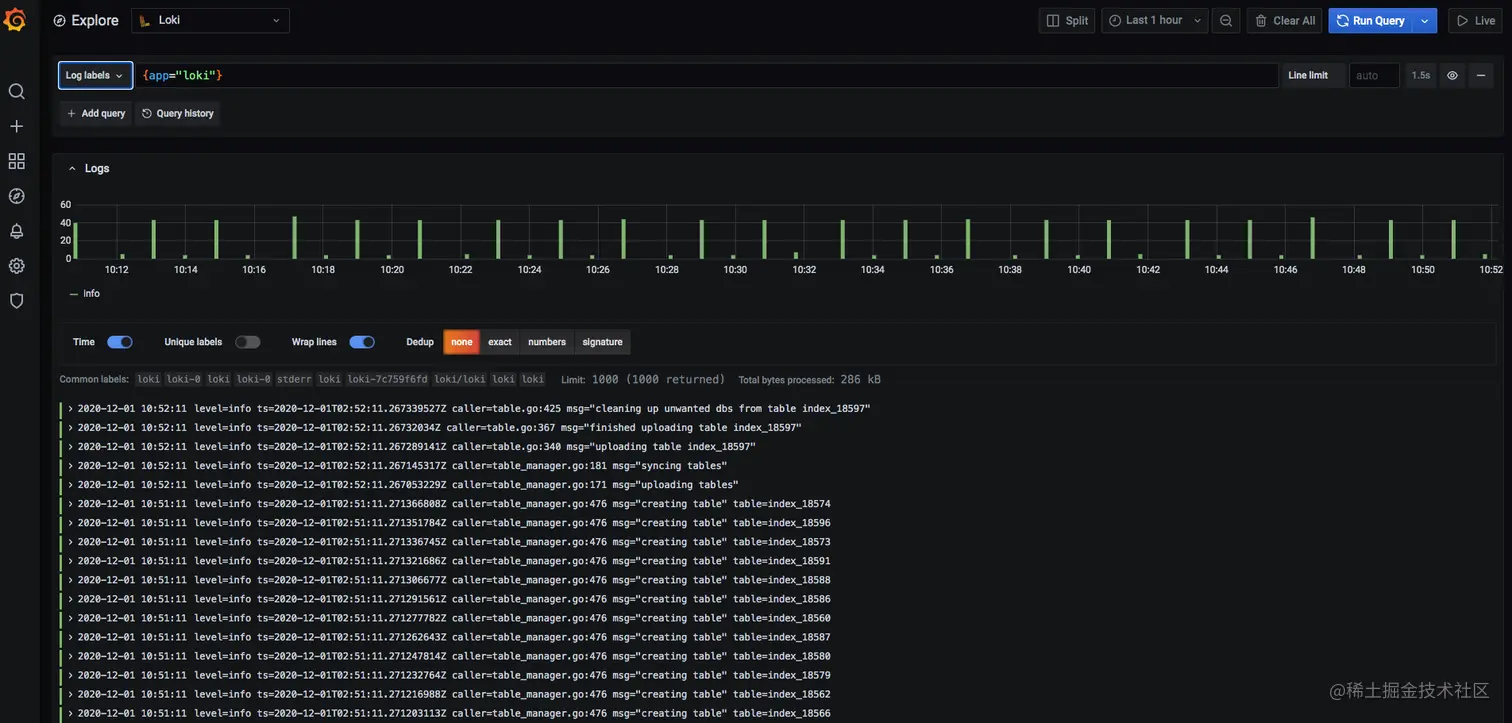
Task: Open the Configuration gear icon
Action: point(16,266)
